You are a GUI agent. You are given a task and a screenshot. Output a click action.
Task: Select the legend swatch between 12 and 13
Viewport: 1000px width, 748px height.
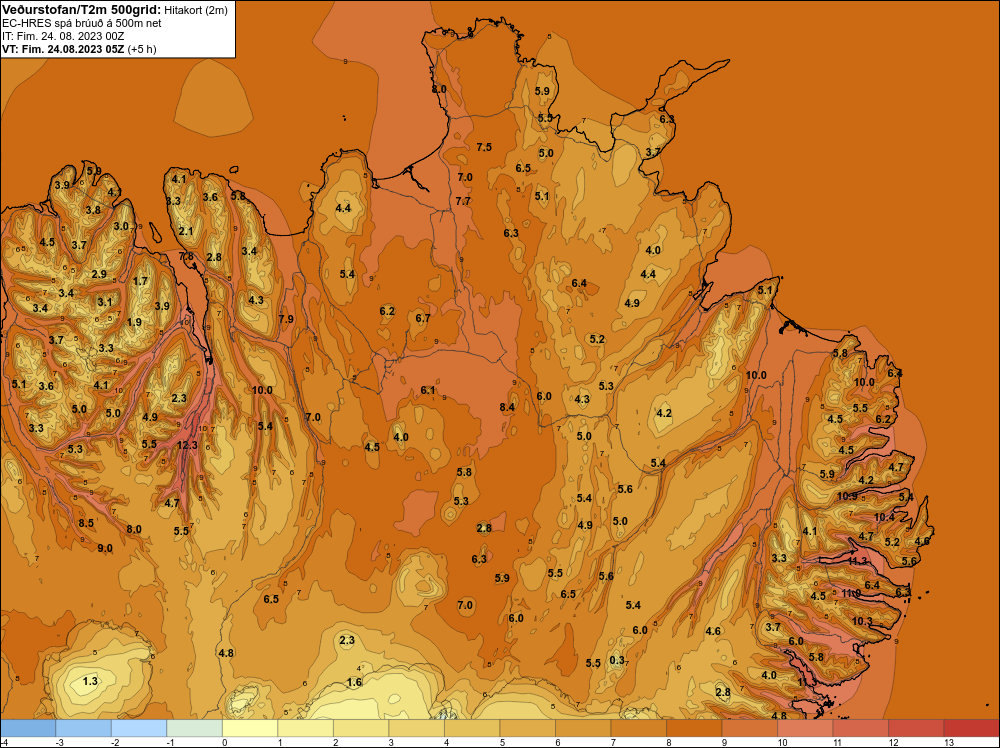916,728
